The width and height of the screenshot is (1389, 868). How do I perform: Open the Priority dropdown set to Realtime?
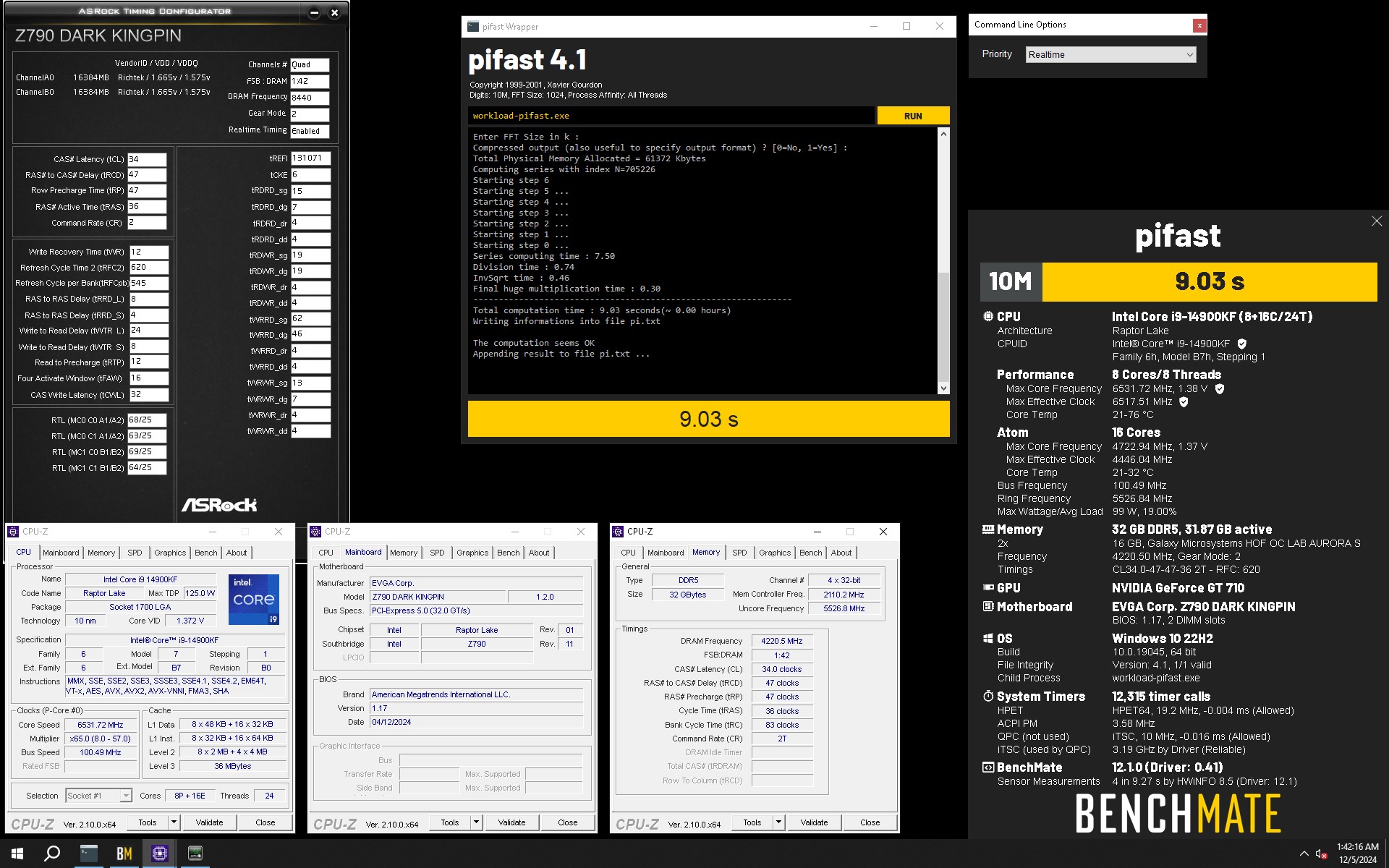click(x=1110, y=55)
